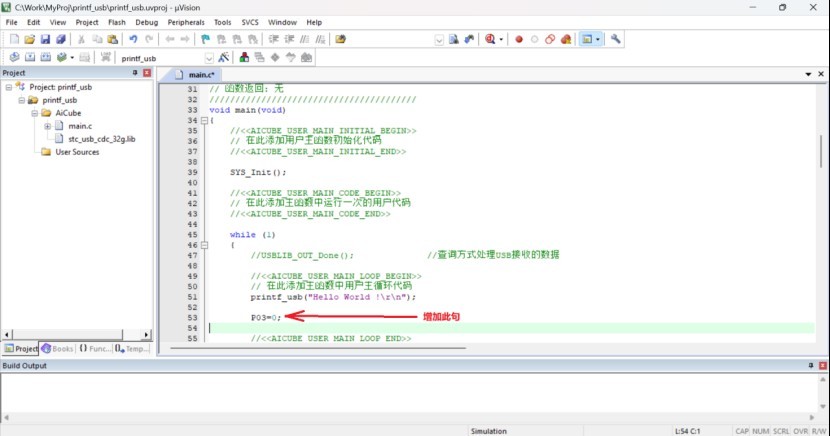830x436 pixels.
Task: Open Manage Project Items
Action: 244,57
